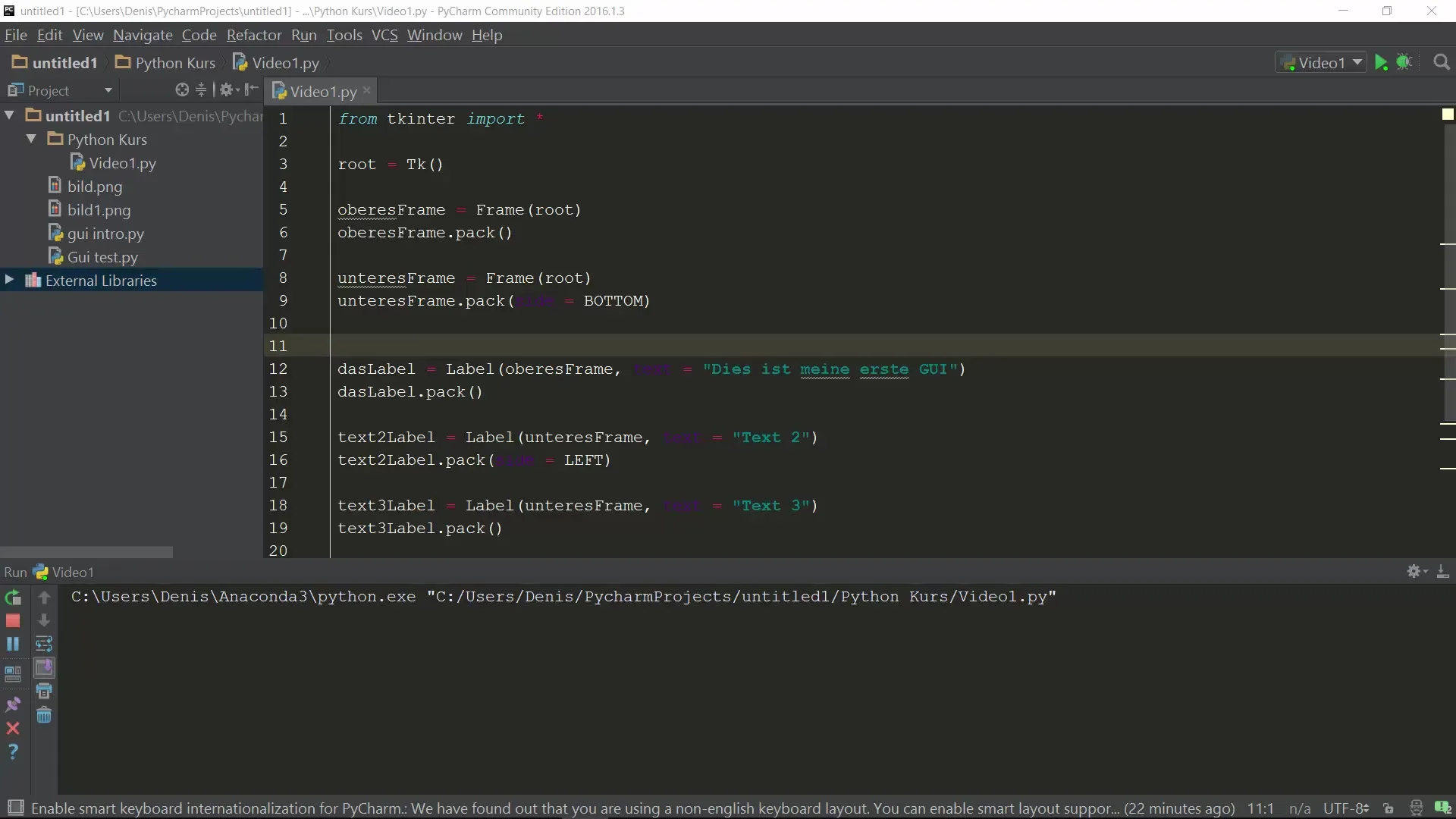Start debugging with the bug icon
This screenshot has width=1456, height=819.
[1404, 63]
